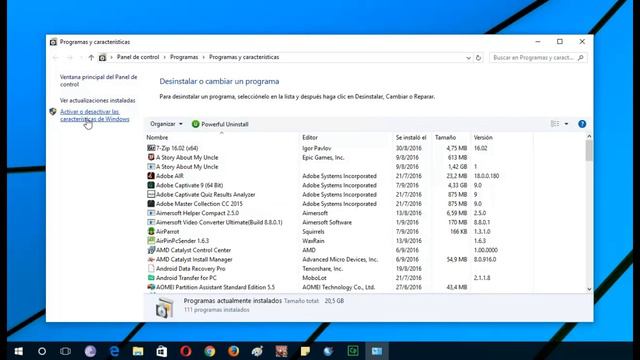
Task: Launch Opera browser from taskbar
Action: point(186,351)
